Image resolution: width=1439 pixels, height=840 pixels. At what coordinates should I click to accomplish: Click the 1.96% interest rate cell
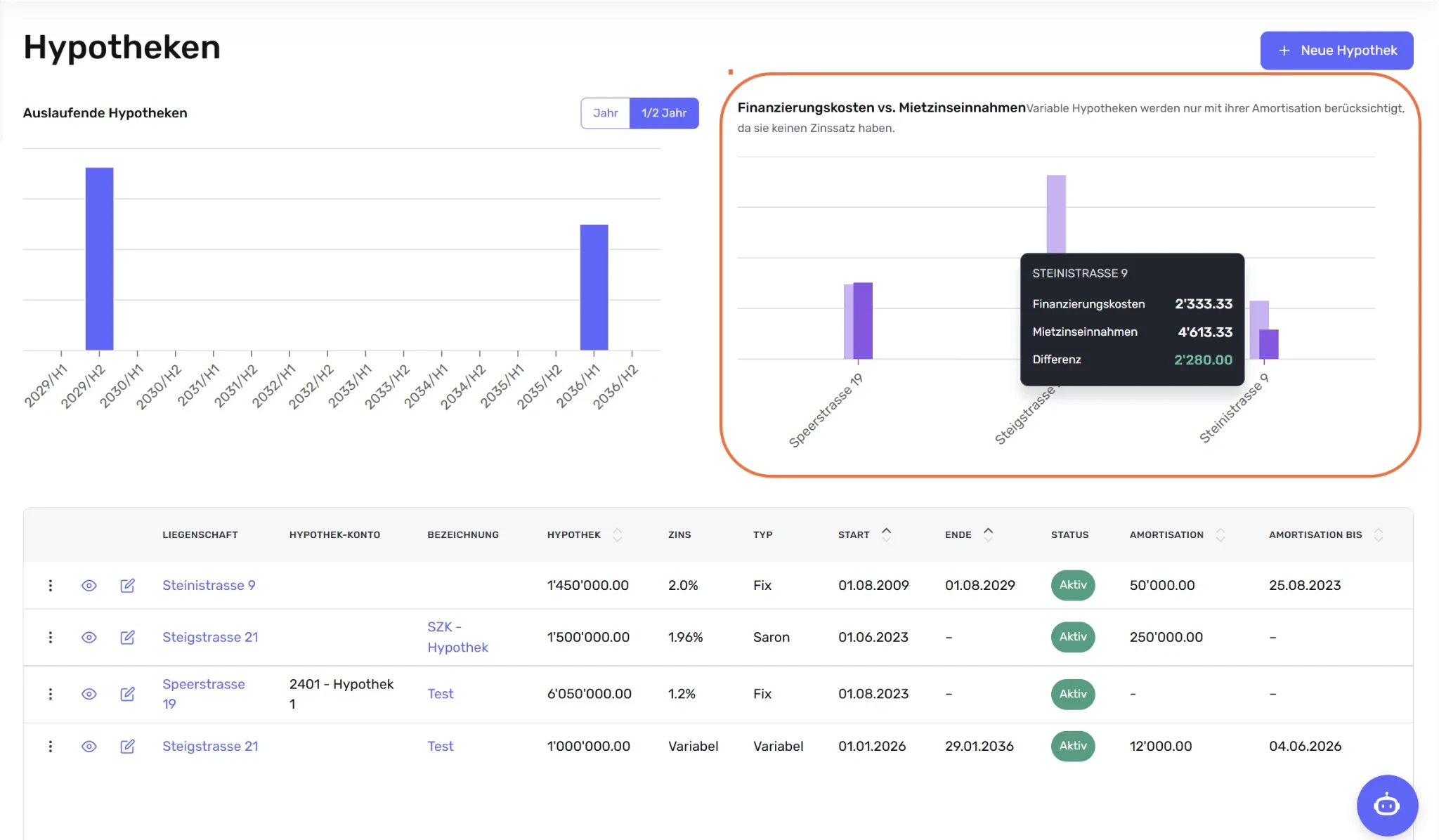685,637
